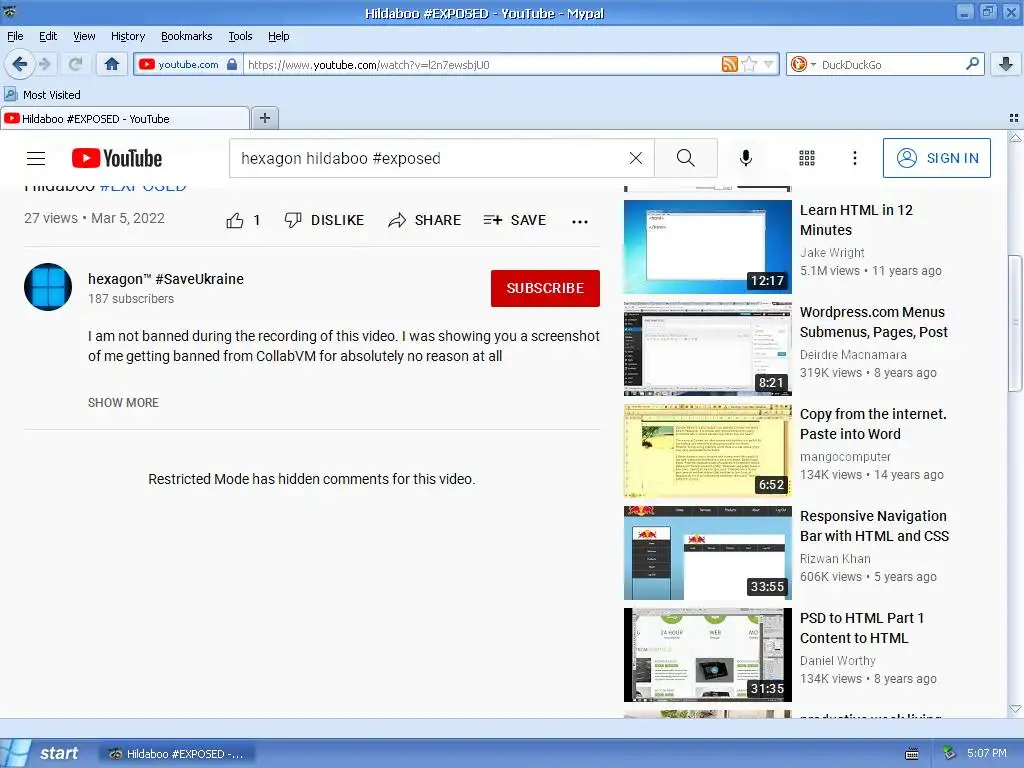Click the PSD to HTML Part 1 title
Viewport: 1024px width, 768px height.
point(862,628)
